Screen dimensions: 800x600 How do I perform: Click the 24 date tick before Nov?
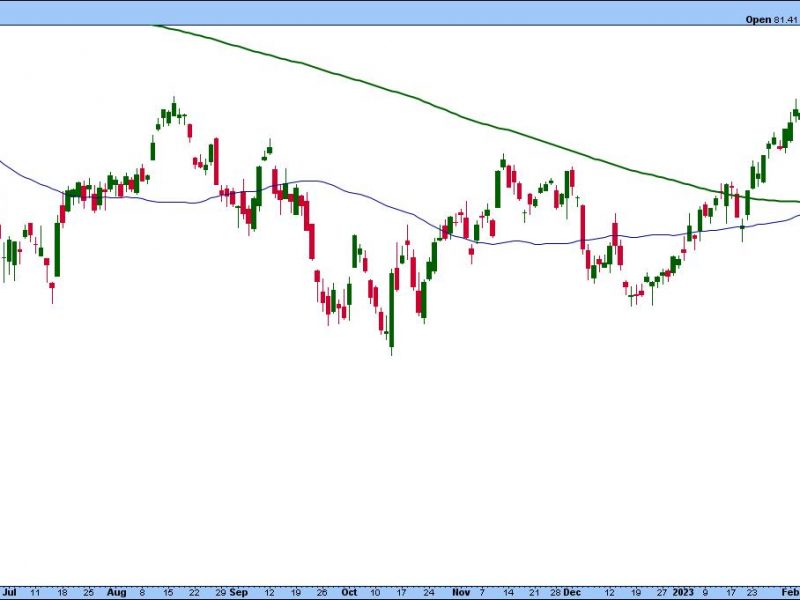(x=429, y=592)
